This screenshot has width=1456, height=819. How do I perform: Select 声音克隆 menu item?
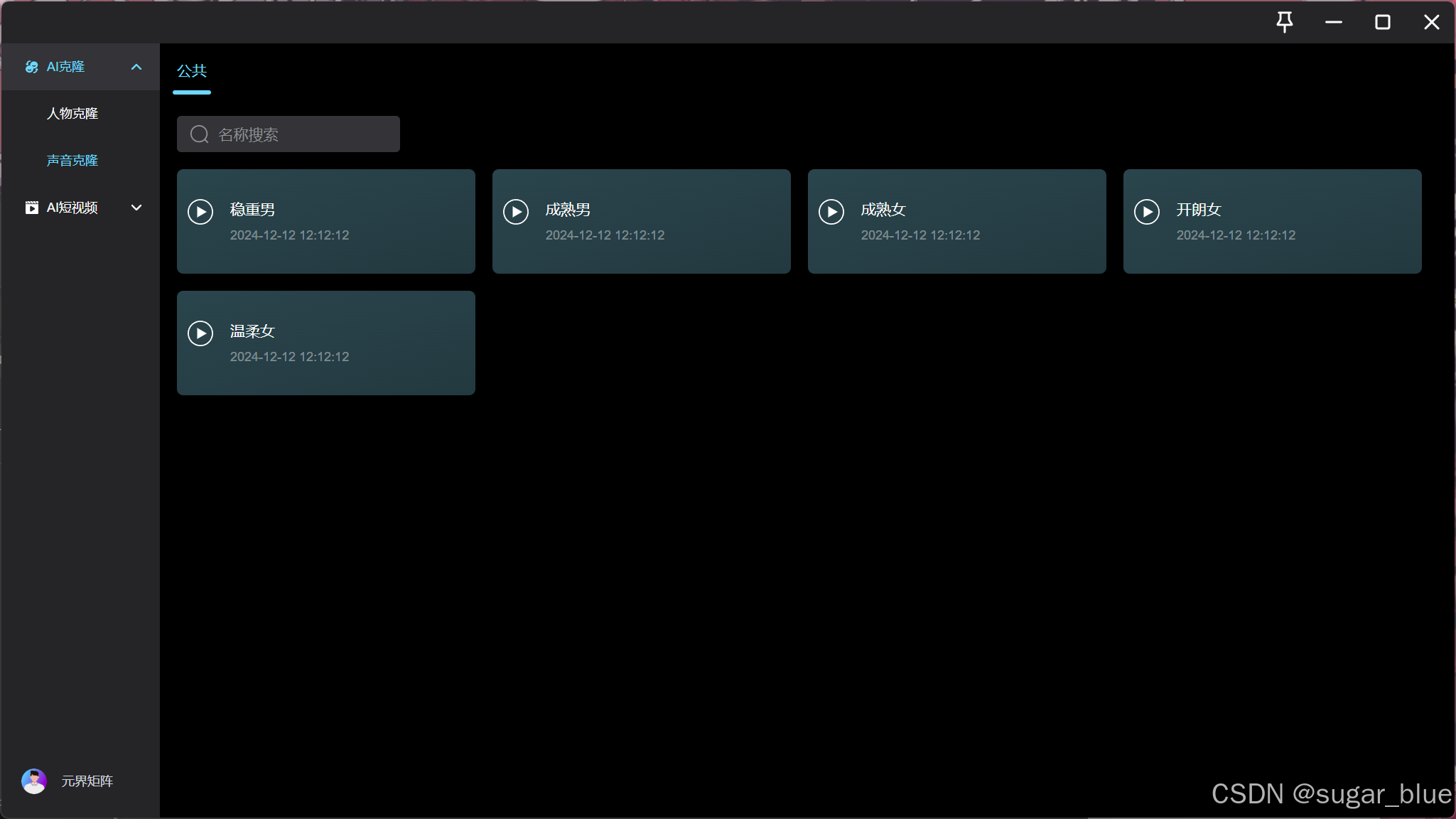(x=72, y=161)
